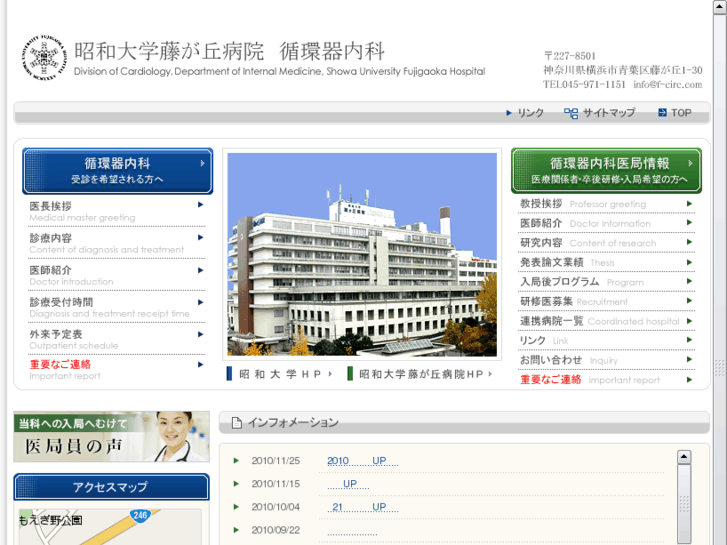Open 循環器内科 受診を希望される方へ blue banner
The width and height of the screenshot is (727, 545).
click(x=118, y=171)
